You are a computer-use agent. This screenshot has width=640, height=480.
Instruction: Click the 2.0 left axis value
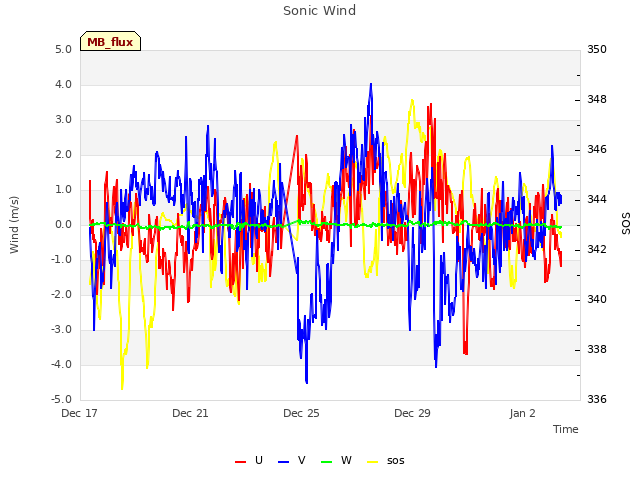(x=64, y=155)
